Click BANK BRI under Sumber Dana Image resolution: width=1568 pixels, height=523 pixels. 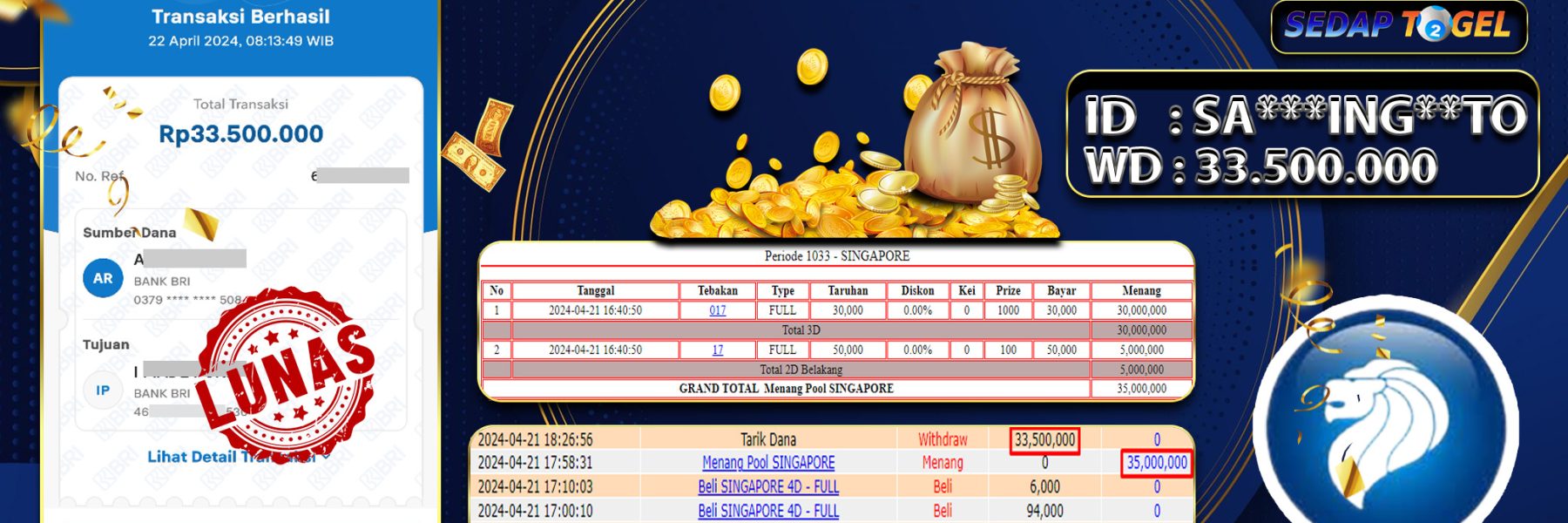pyautogui.click(x=161, y=282)
